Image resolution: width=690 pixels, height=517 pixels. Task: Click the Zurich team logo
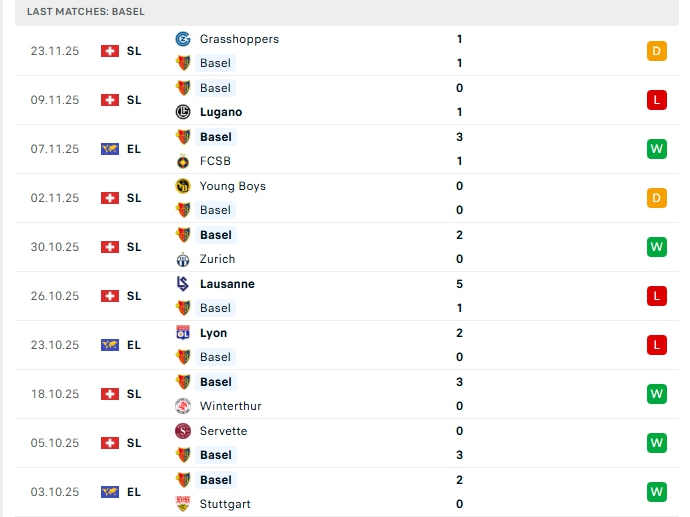pyautogui.click(x=183, y=259)
